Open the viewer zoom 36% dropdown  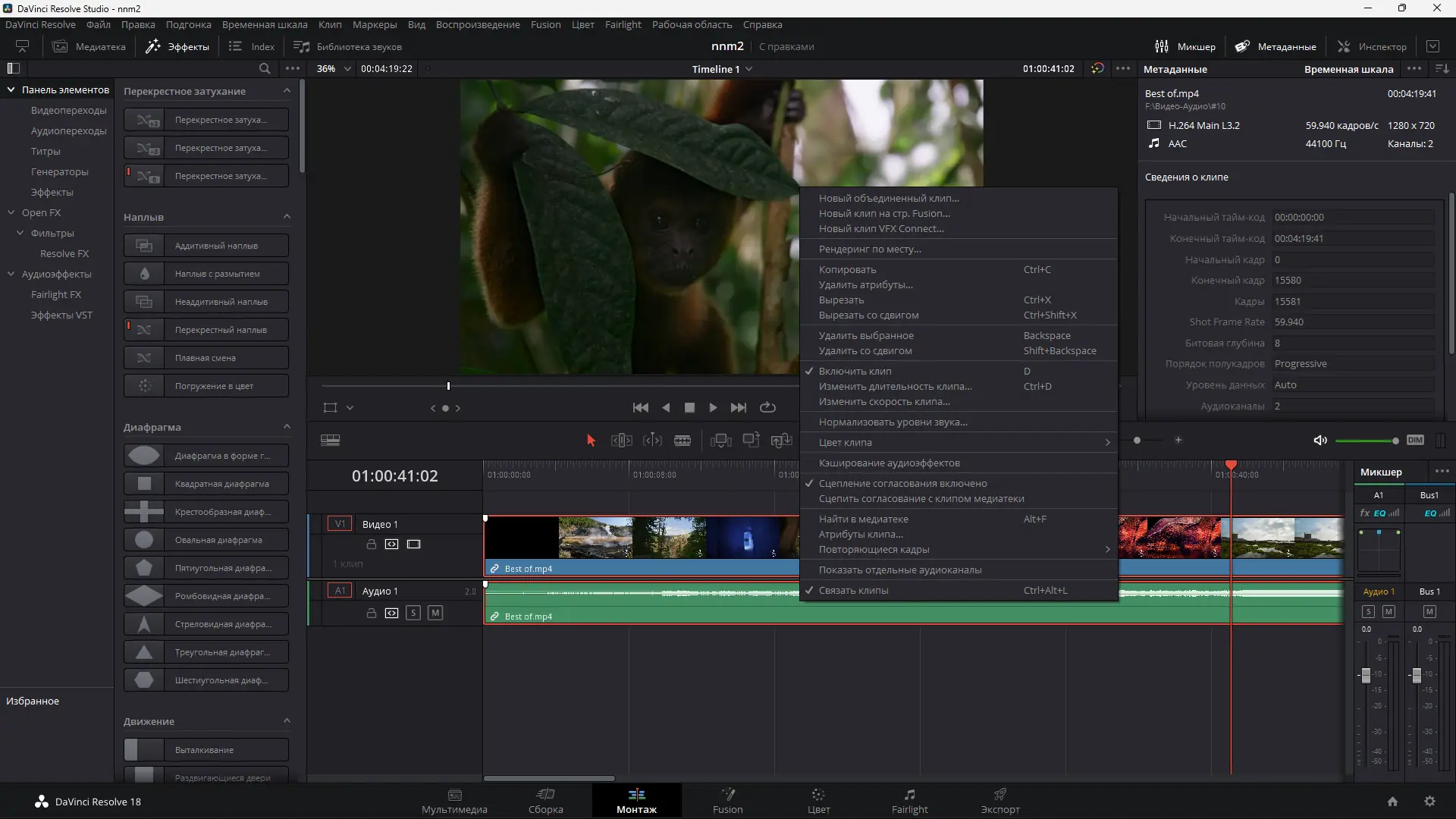point(334,68)
